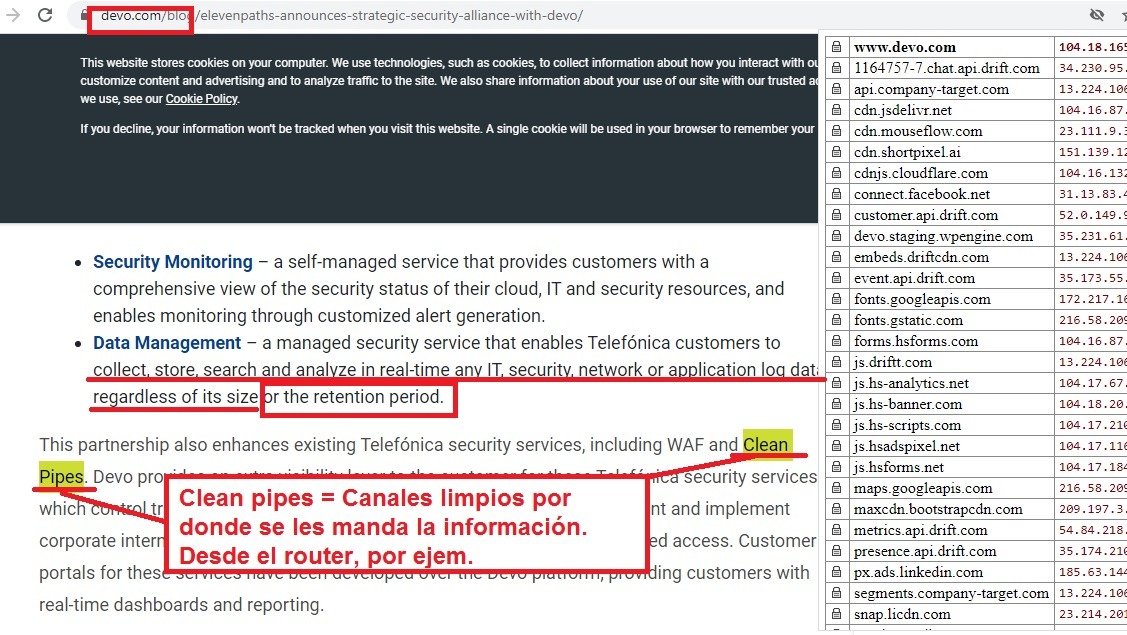Click the IP cell next to connect.facebook.net

(x=1091, y=194)
